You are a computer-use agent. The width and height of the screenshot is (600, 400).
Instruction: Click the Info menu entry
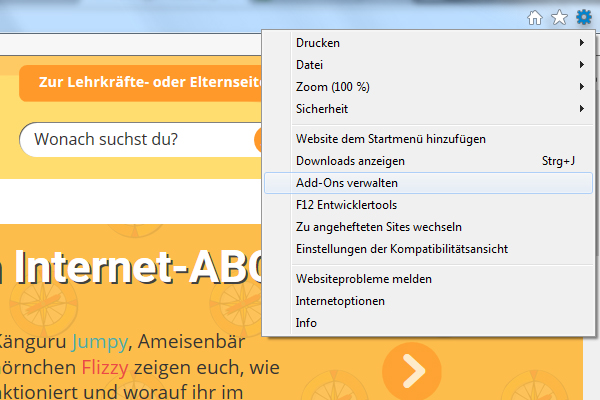(x=306, y=323)
